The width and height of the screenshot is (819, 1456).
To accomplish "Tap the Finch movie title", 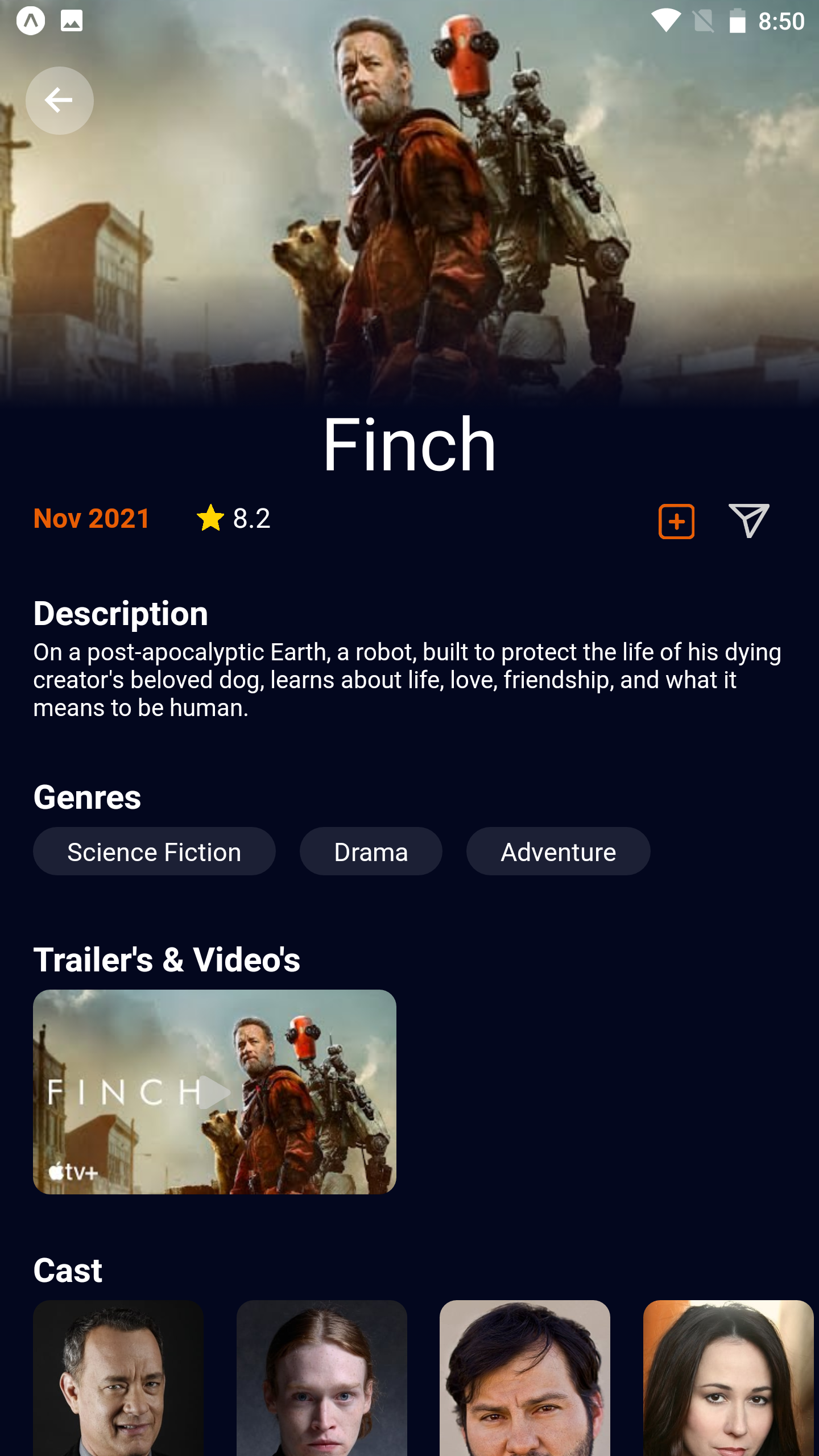I will [x=409, y=444].
